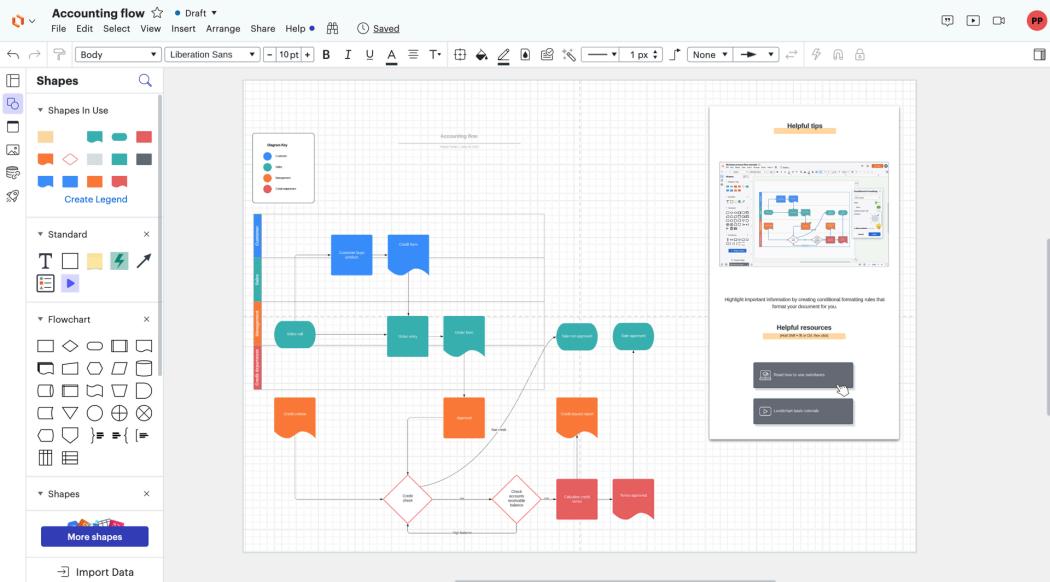The image size is (1050, 582).
Task: Select the Database cylinder flowchart shape
Action: 144,368
